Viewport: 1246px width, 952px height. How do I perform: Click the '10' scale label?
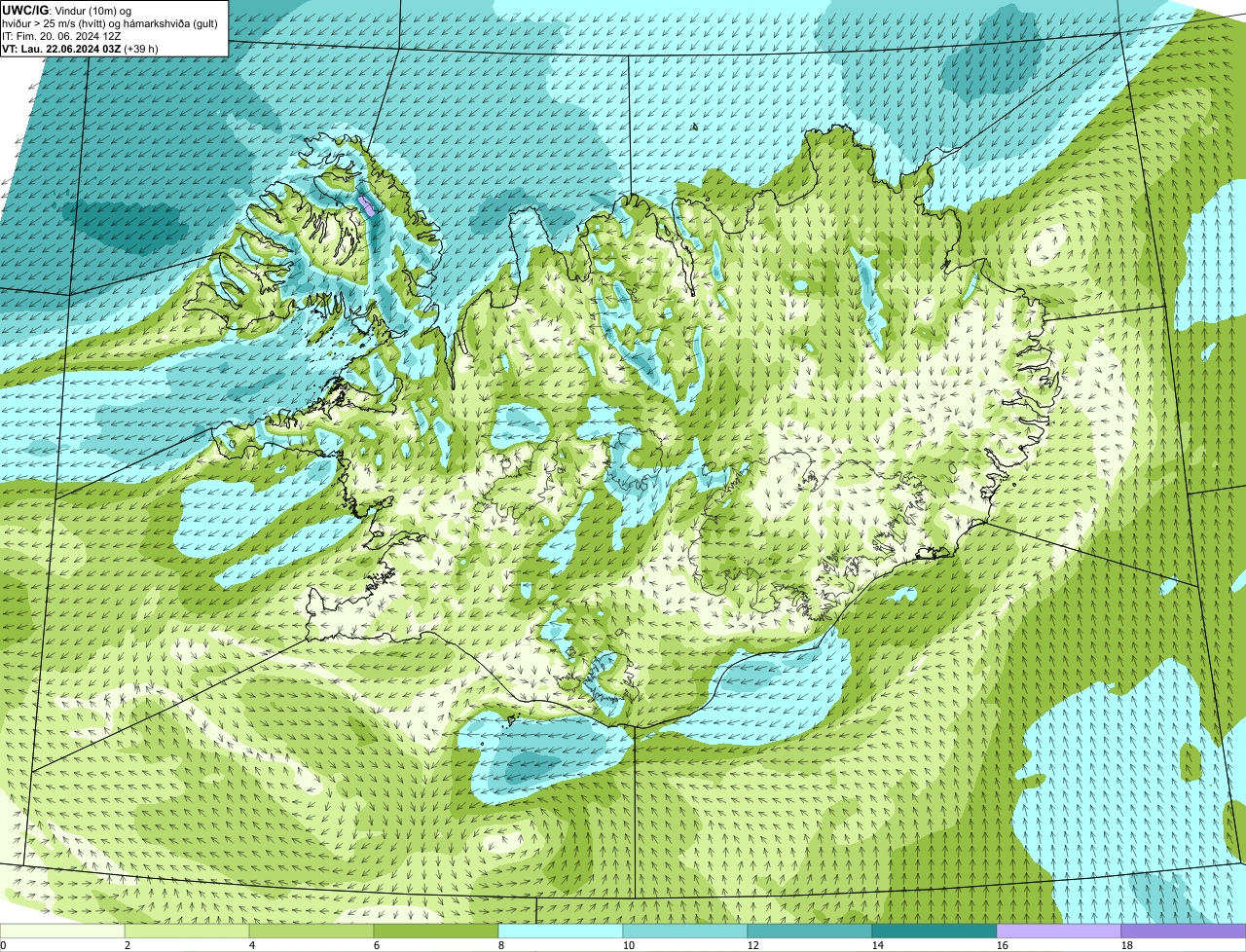[x=629, y=945]
